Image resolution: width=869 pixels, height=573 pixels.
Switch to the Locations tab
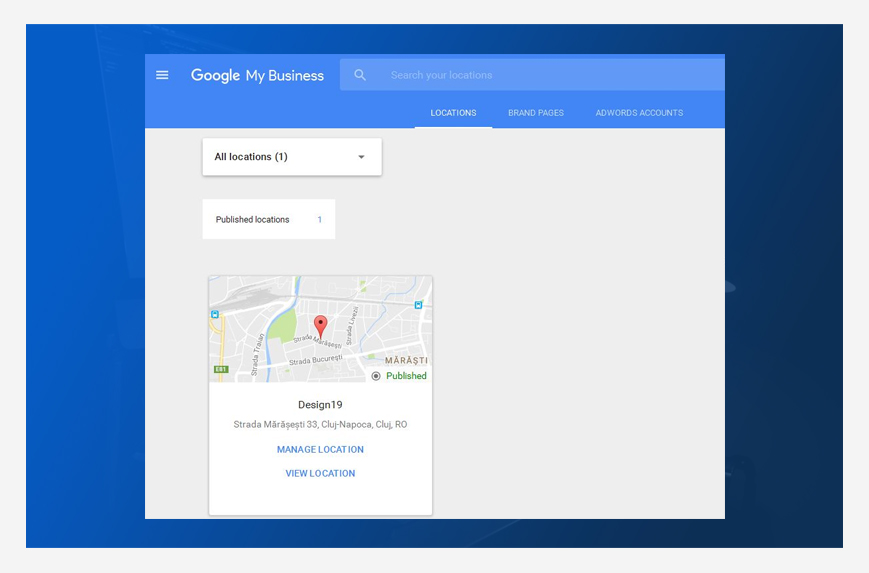[453, 113]
